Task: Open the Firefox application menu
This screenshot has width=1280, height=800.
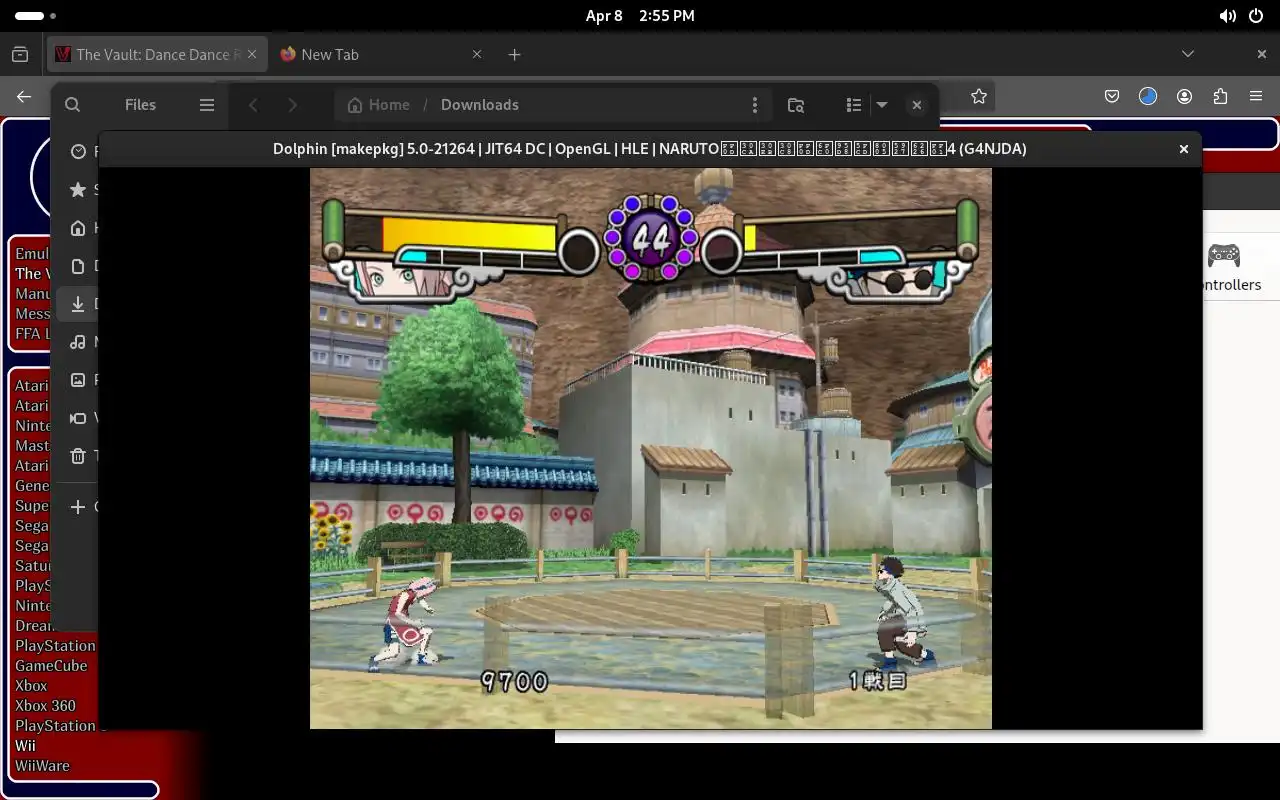Action: tap(1257, 97)
